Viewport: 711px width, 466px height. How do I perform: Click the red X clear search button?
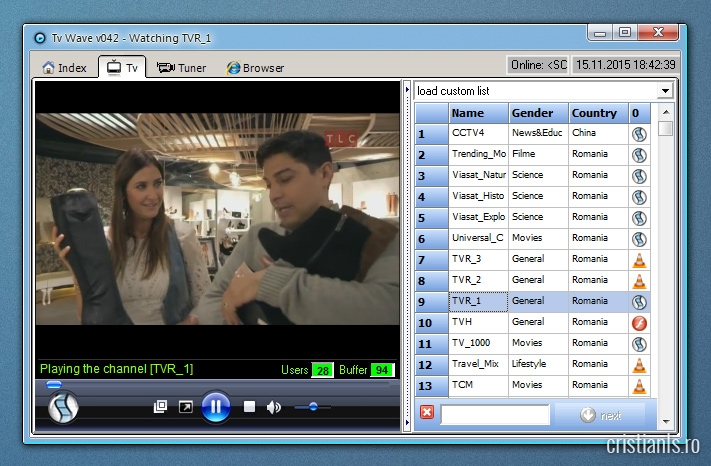pos(427,413)
